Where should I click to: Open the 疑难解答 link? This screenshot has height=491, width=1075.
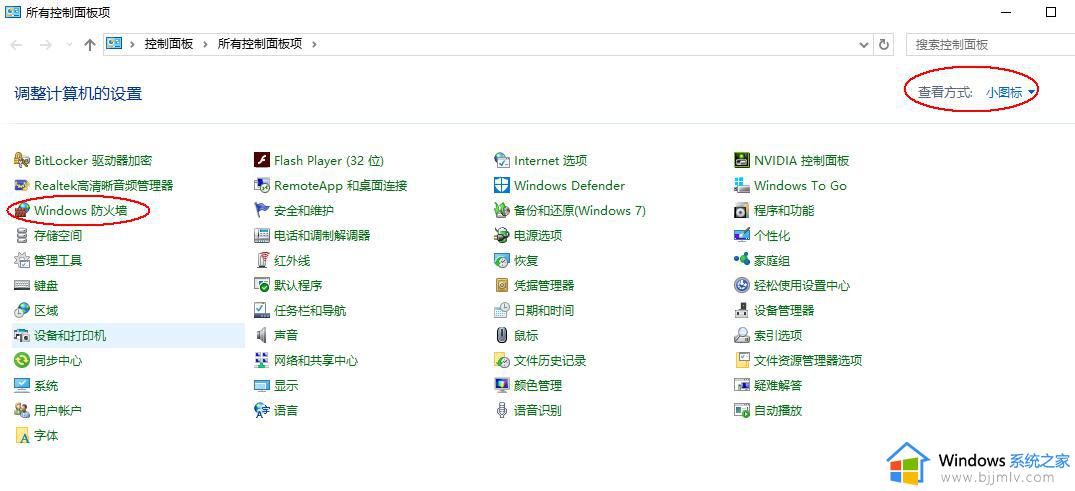[778, 385]
